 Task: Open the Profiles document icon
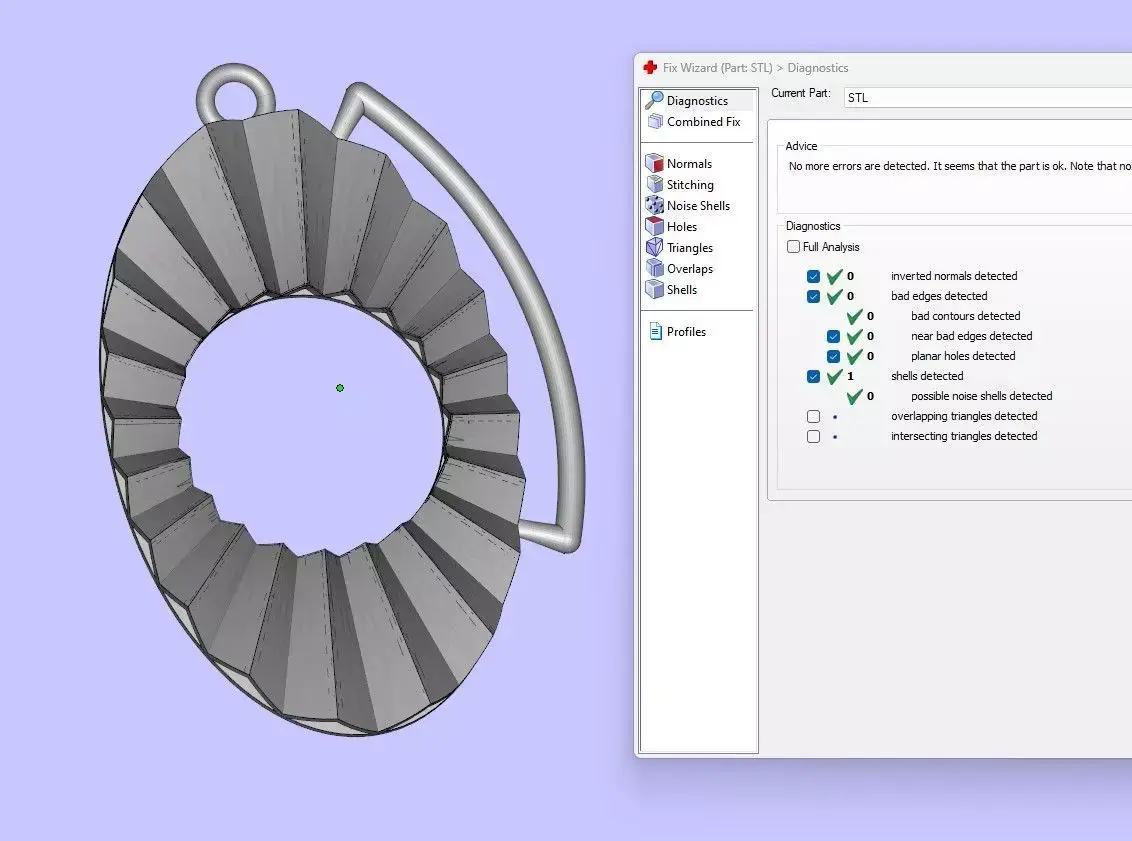(x=656, y=331)
